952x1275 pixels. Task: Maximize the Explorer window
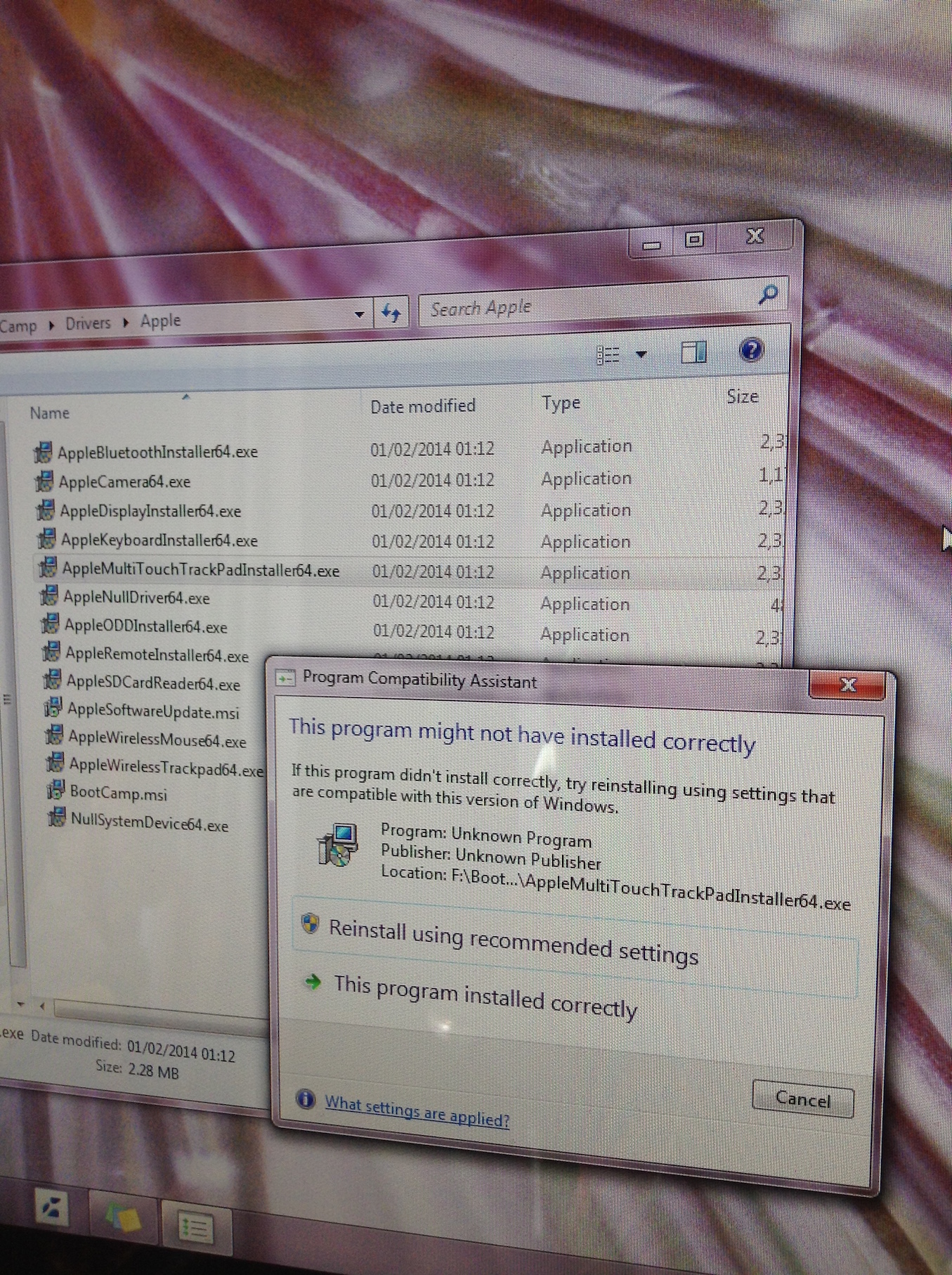click(693, 240)
